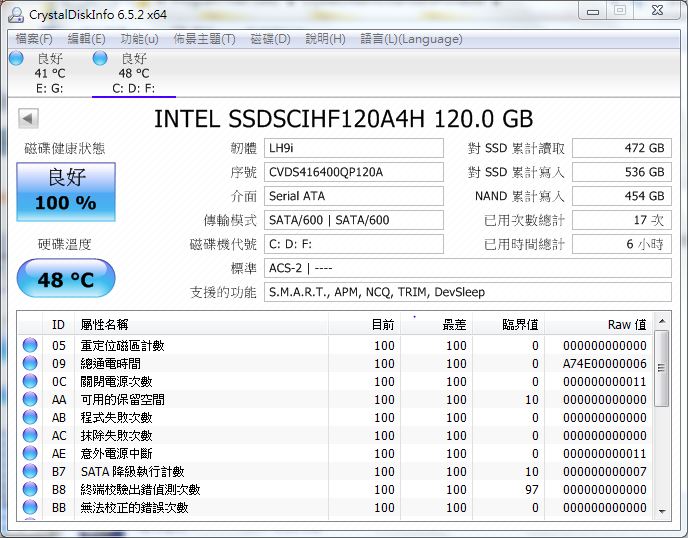688x538 pixels.
Task: Click the transfer mode field SATA/600 | SATA/600
Action: tap(354, 220)
